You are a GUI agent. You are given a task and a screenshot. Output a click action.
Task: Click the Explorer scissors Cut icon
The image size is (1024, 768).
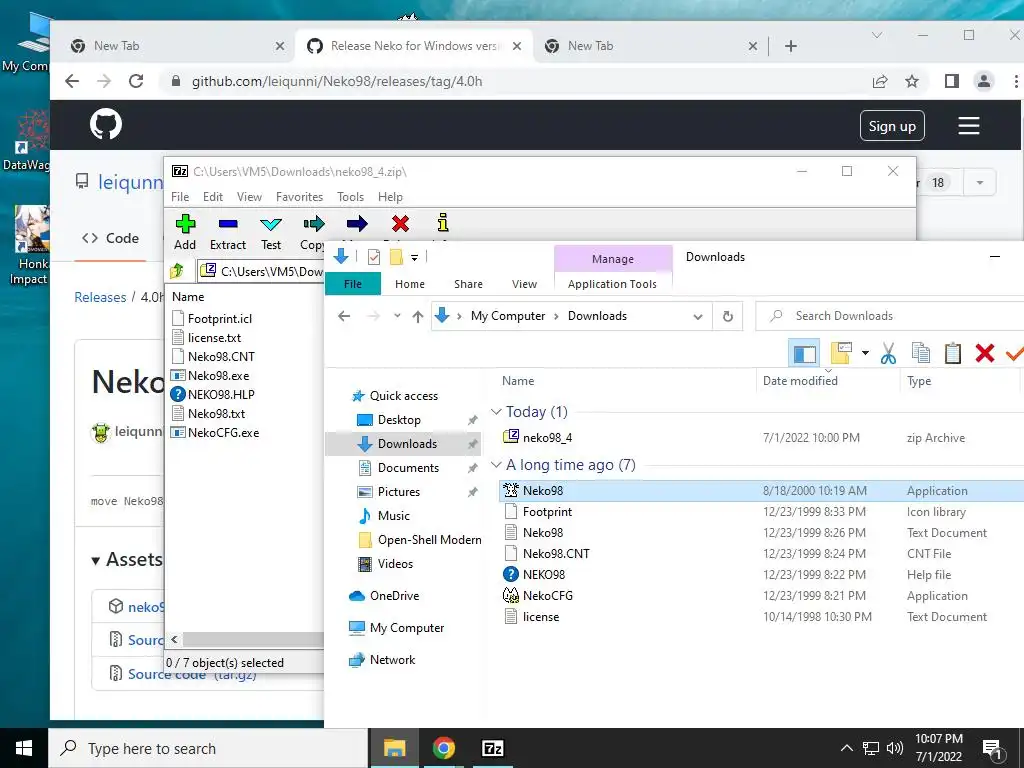tap(888, 353)
